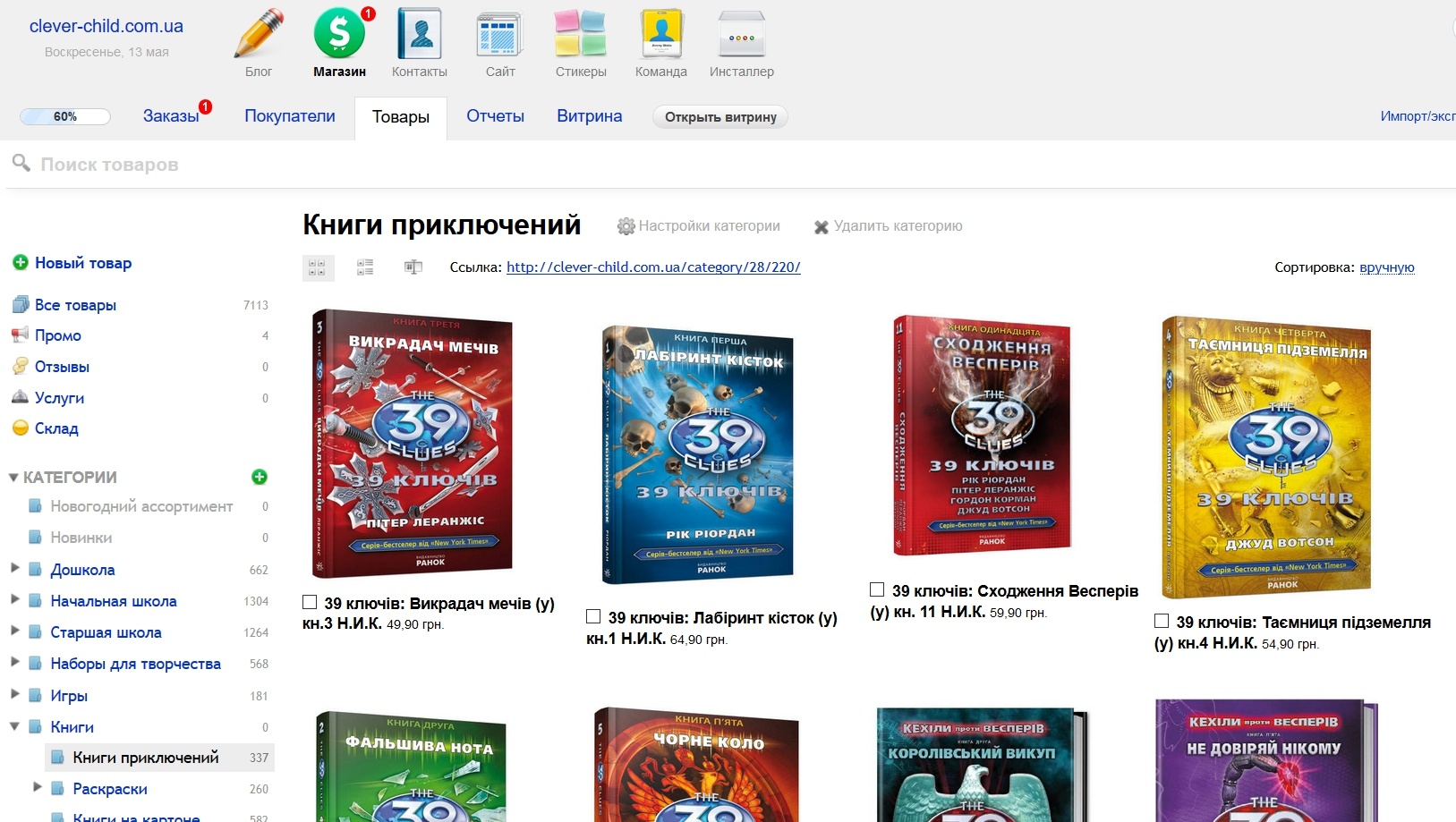Image resolution: width=1456 pixels, height=822 pixels.
Task: Select Книги приключений in category tree
Action: click(146, 758)
